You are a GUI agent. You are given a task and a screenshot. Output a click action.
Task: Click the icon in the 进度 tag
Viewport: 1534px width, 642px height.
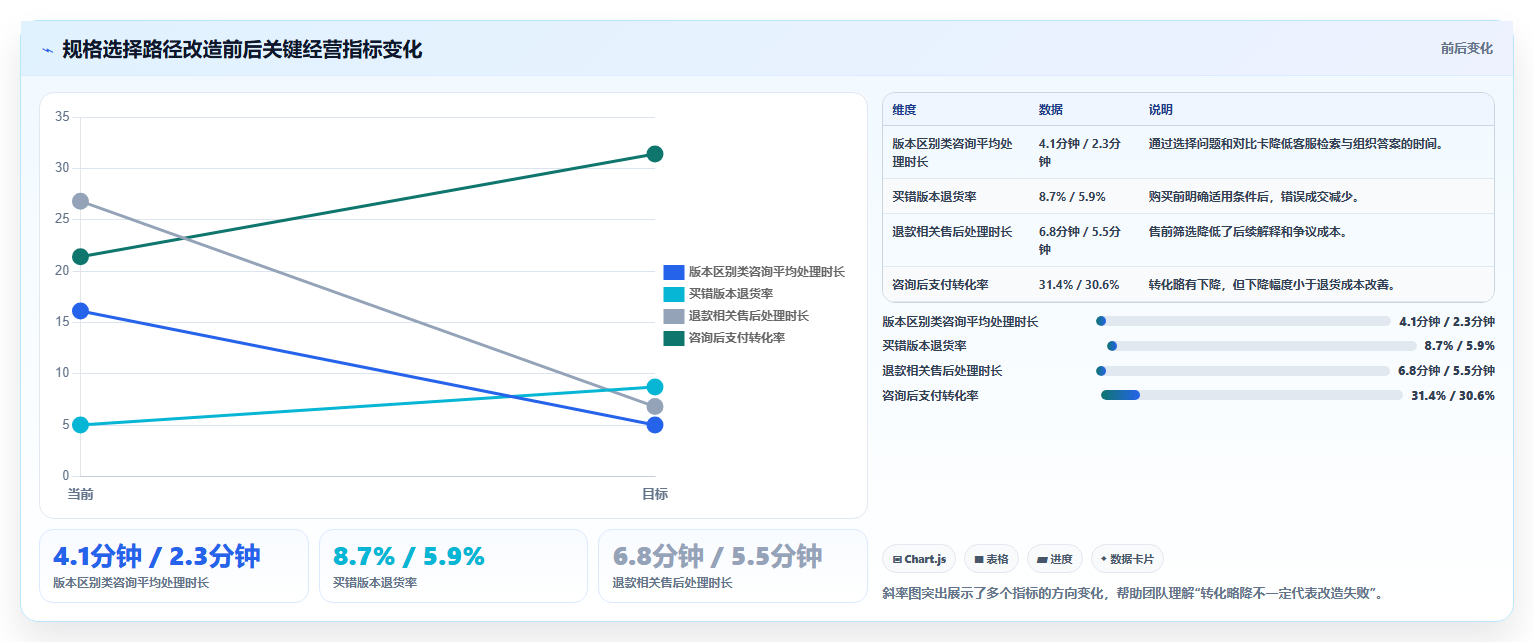(1042, 560)
